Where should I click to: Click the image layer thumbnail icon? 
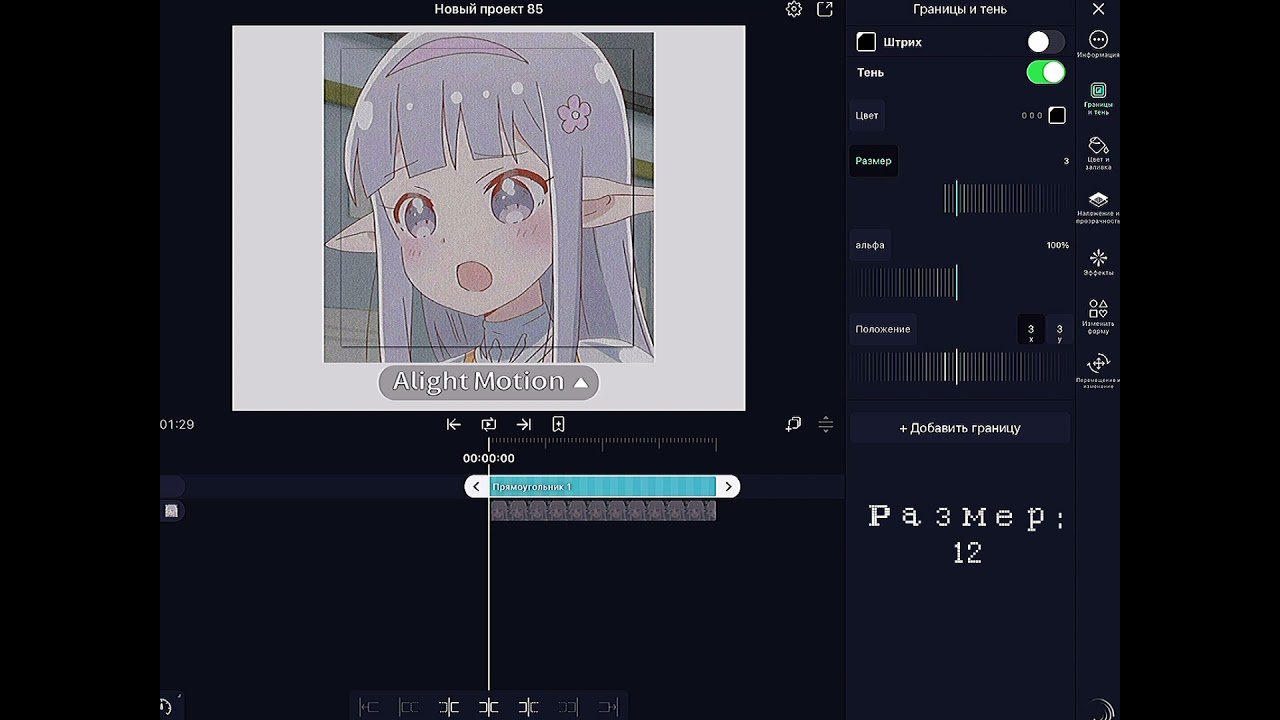(x=171, y=511)
